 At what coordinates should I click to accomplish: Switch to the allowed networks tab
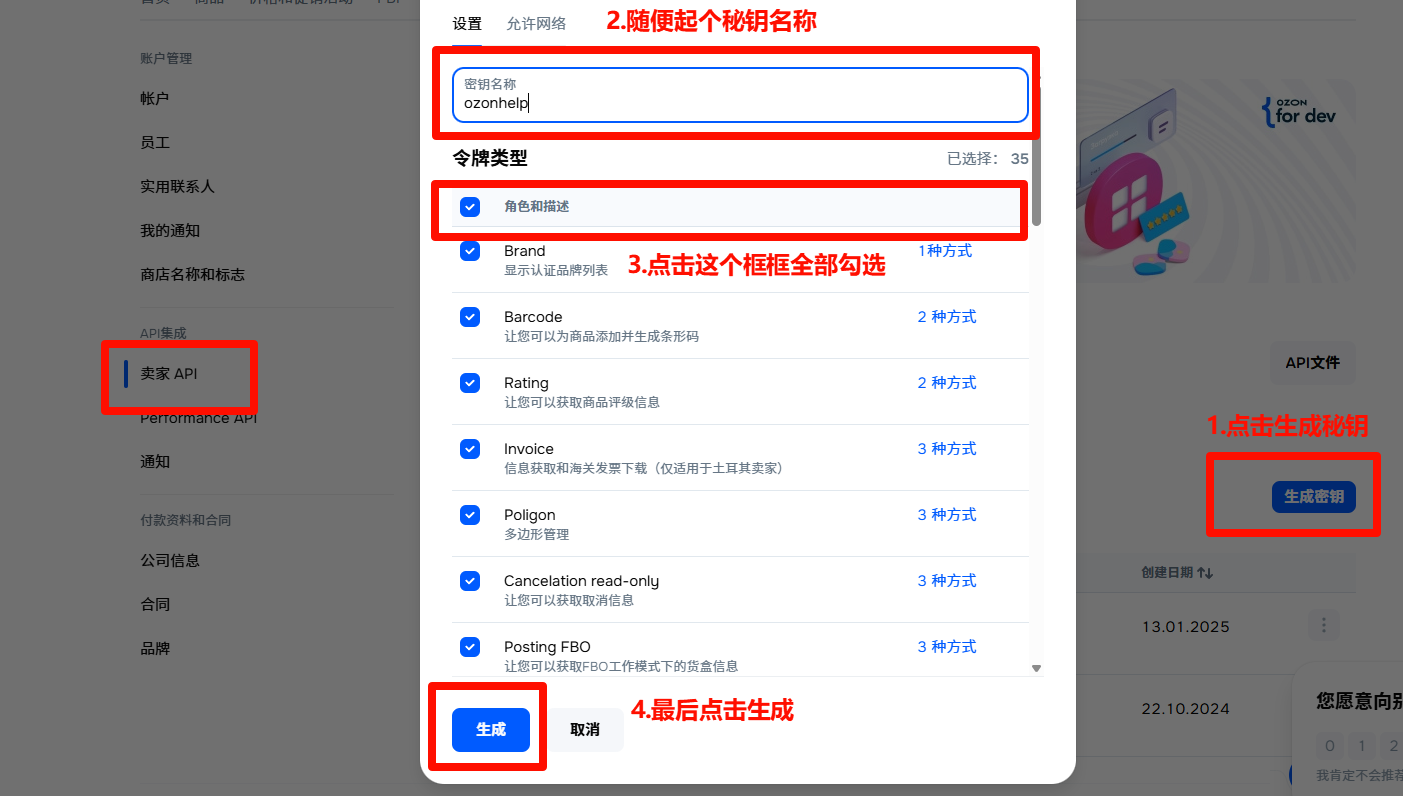coord(536,24)
